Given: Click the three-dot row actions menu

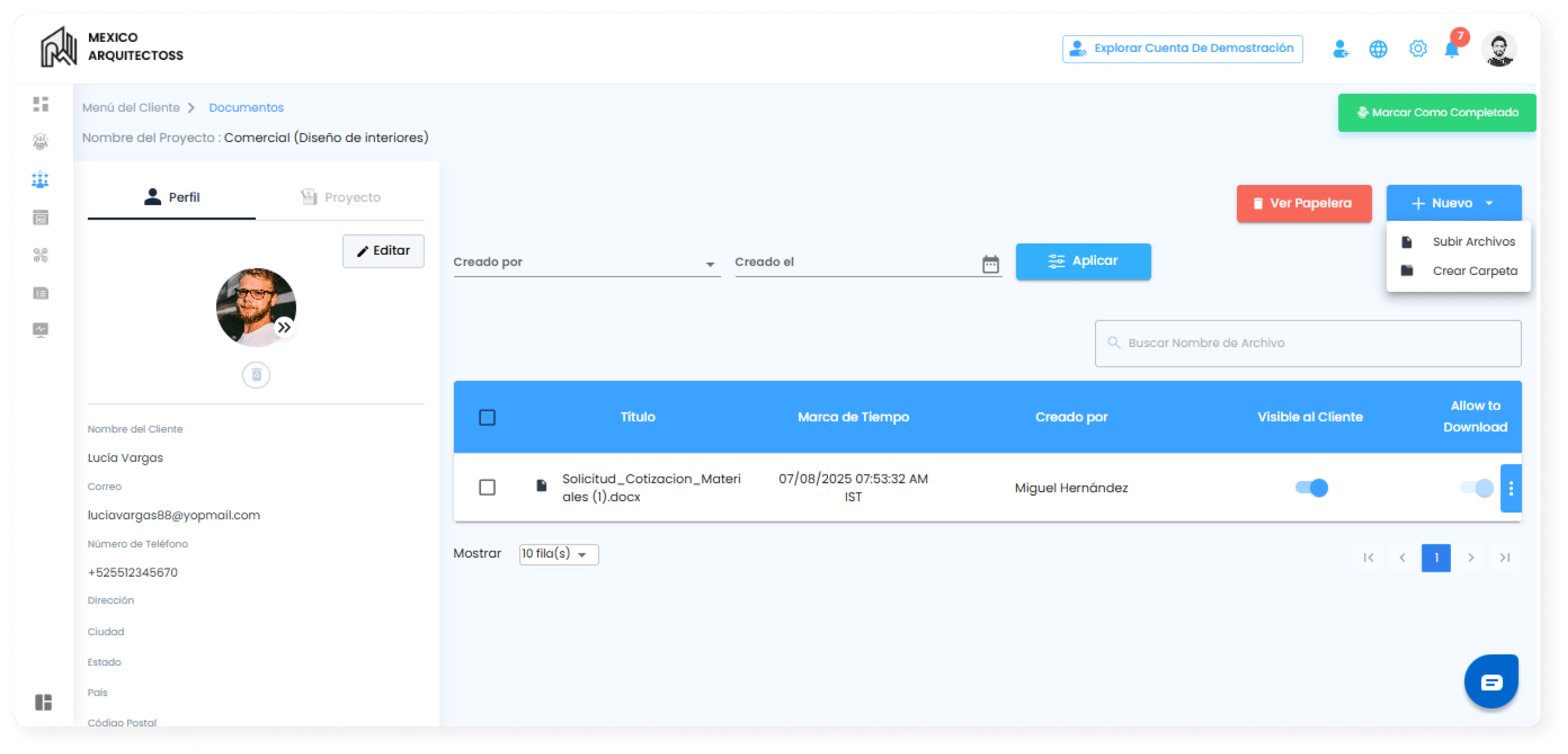Looking at the screenshot, I should [x=1511, y=488].
